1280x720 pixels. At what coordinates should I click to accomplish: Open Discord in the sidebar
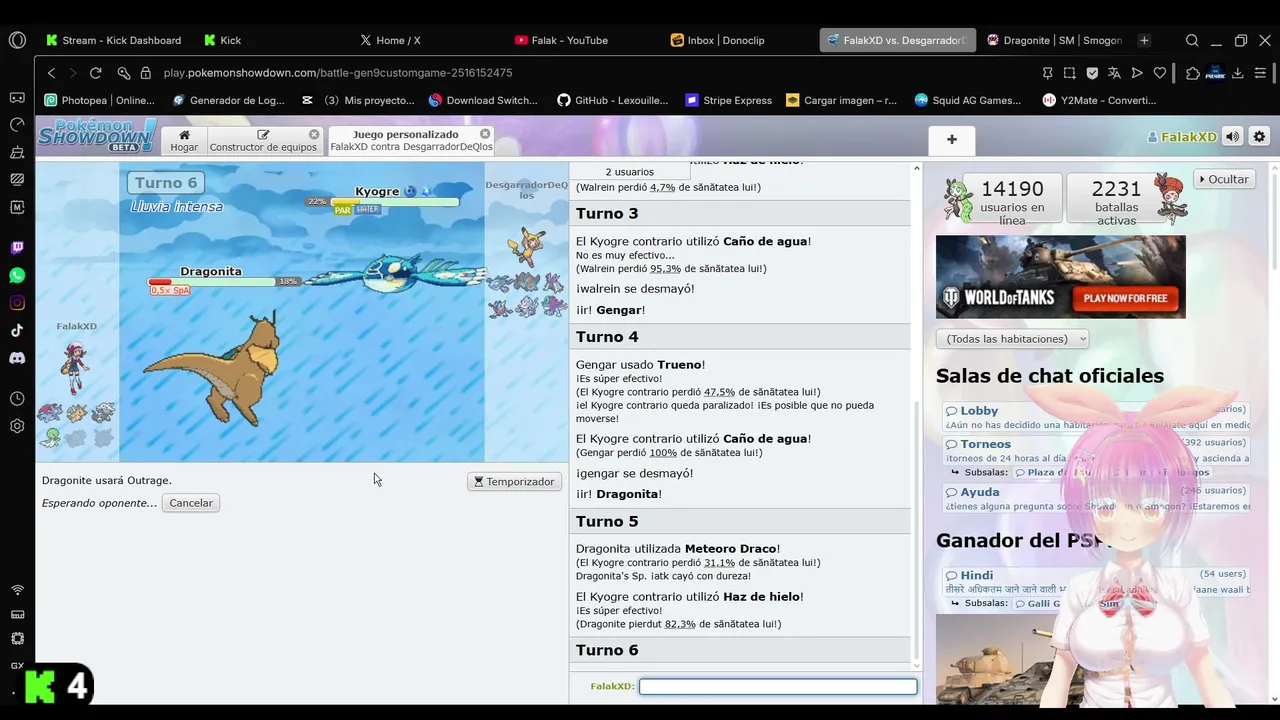[17, 358]
